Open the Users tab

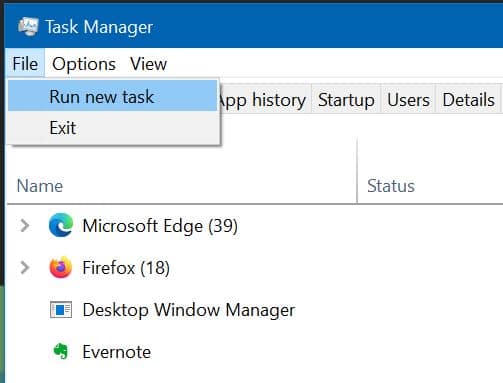[408, 99]
